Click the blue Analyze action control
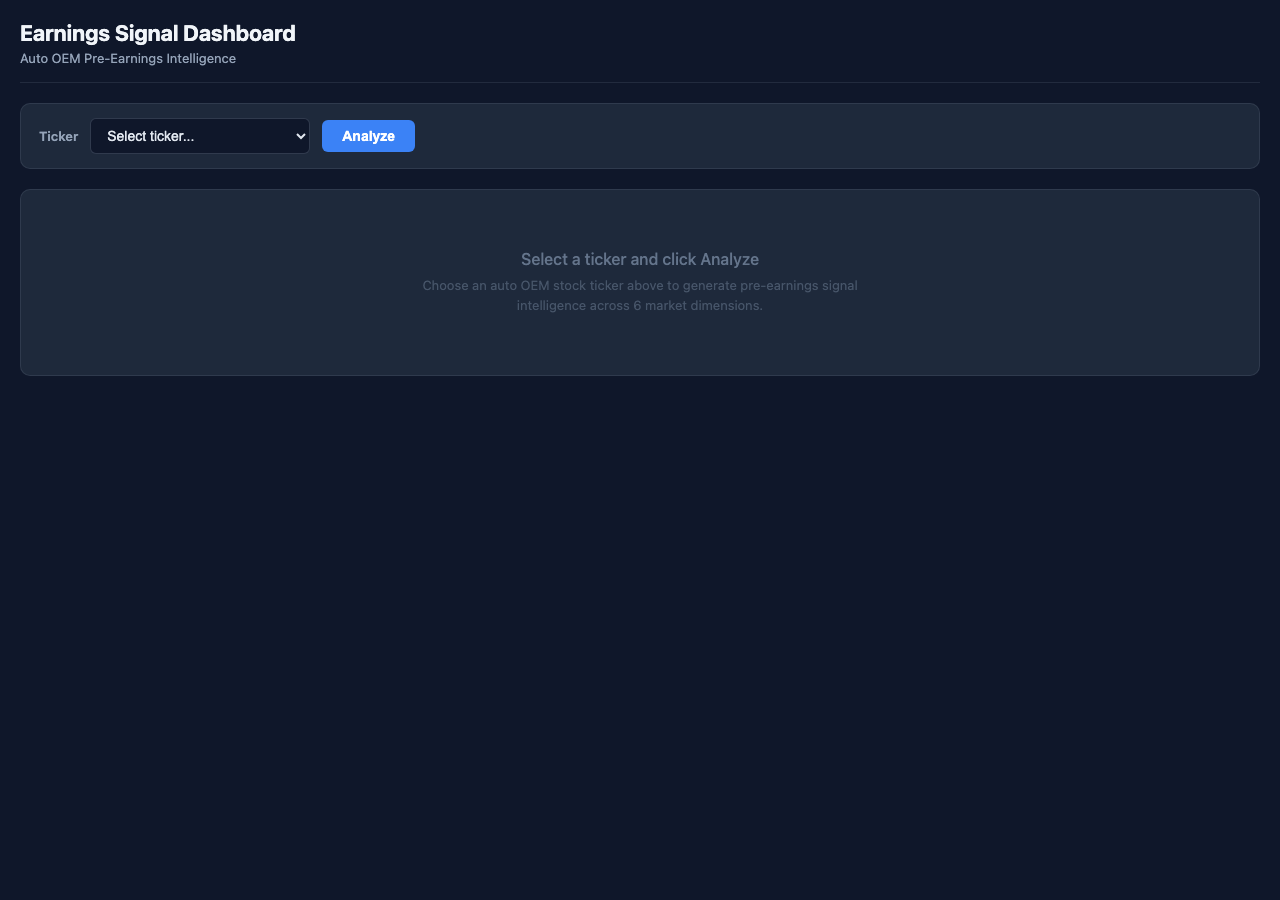1280x900 pixels. [x=368, y=135]
